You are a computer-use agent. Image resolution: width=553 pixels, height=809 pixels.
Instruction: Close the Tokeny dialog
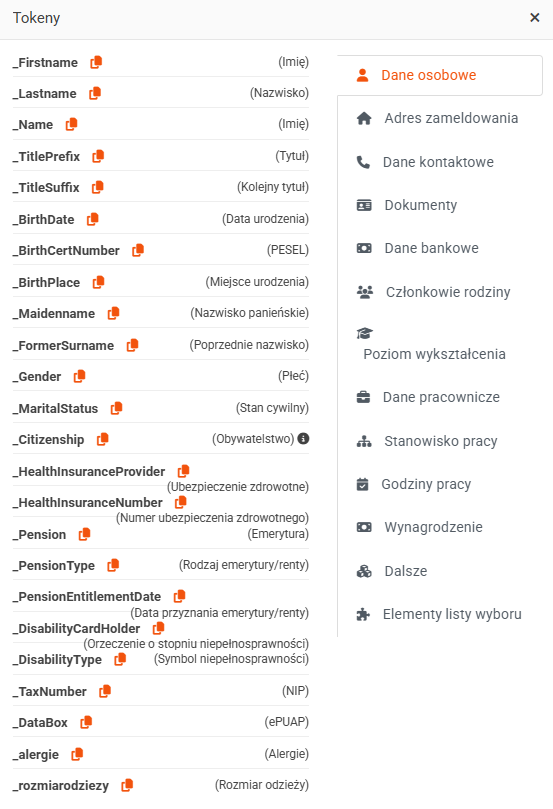coord(535,18)
